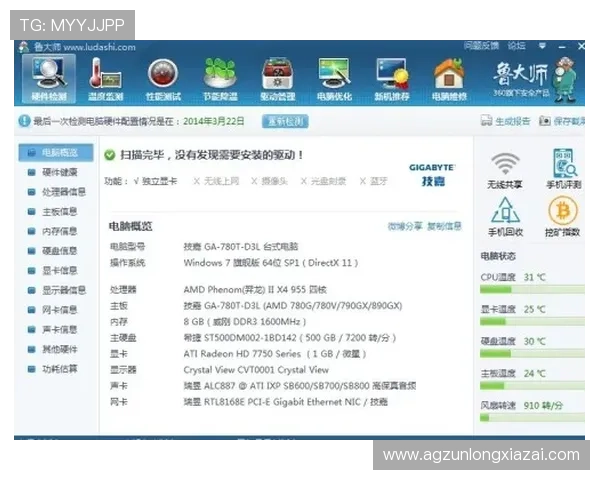Screen dimensions: 600x480
Task: Click the 硬盘温度 30℃ progress bar
Action: coord(532,354)
